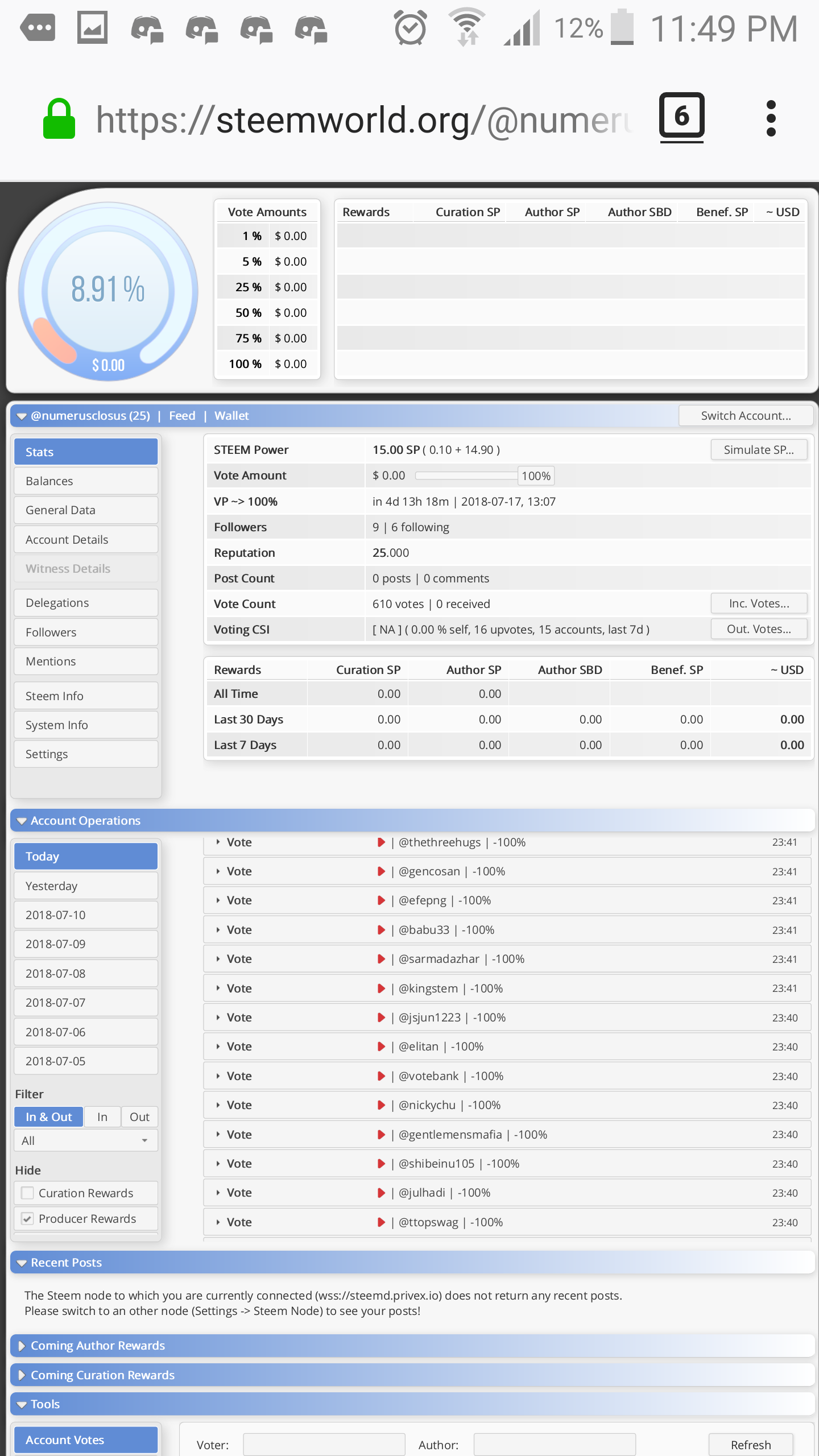
Task: Expand the Coming Author Rewards section
Action: pyautogui.click(x=22, y=1346)
